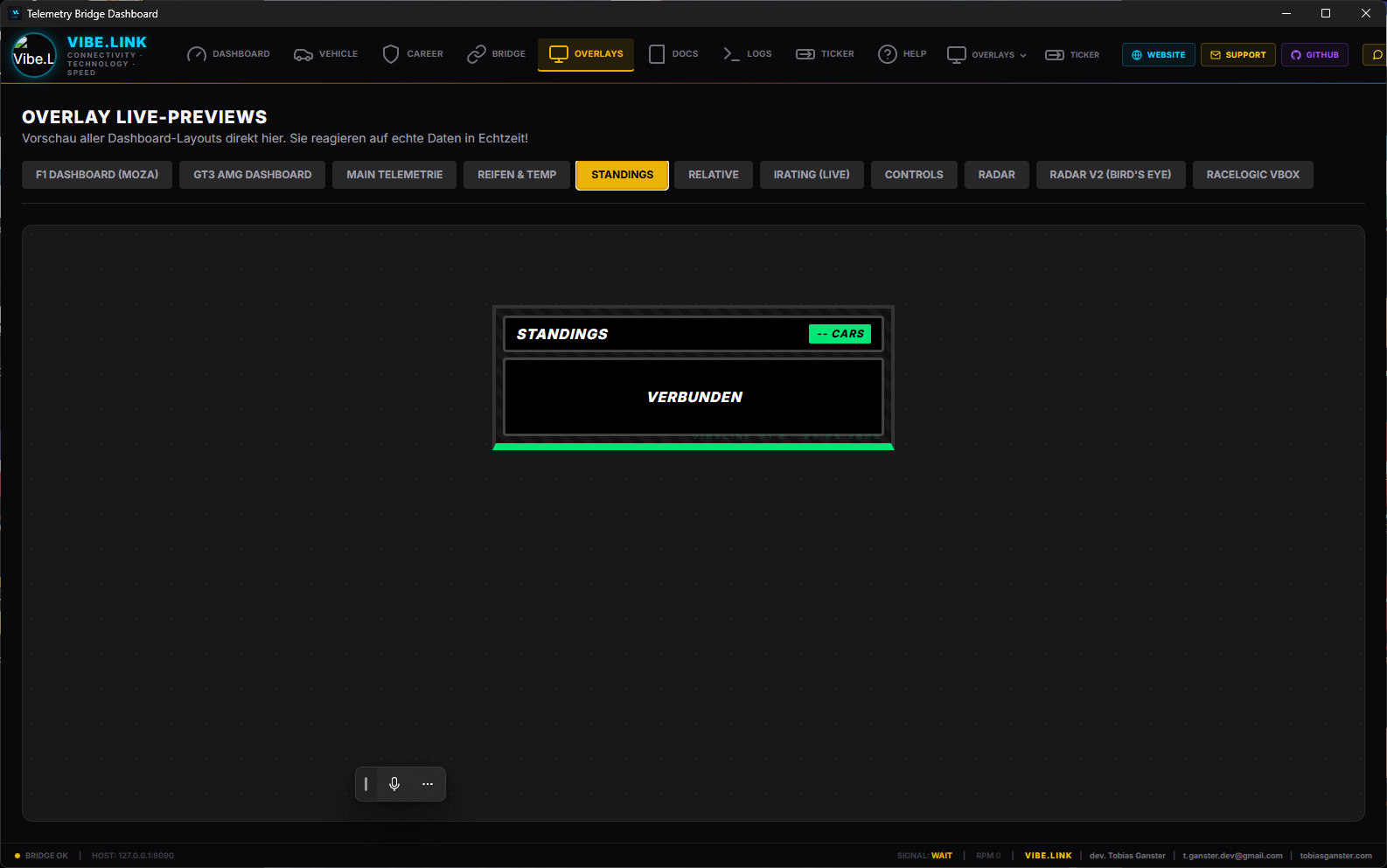Click the Website globe icon
Image resolution: width=1387 pixels, height=868 pixels.
coord(1137,54)
